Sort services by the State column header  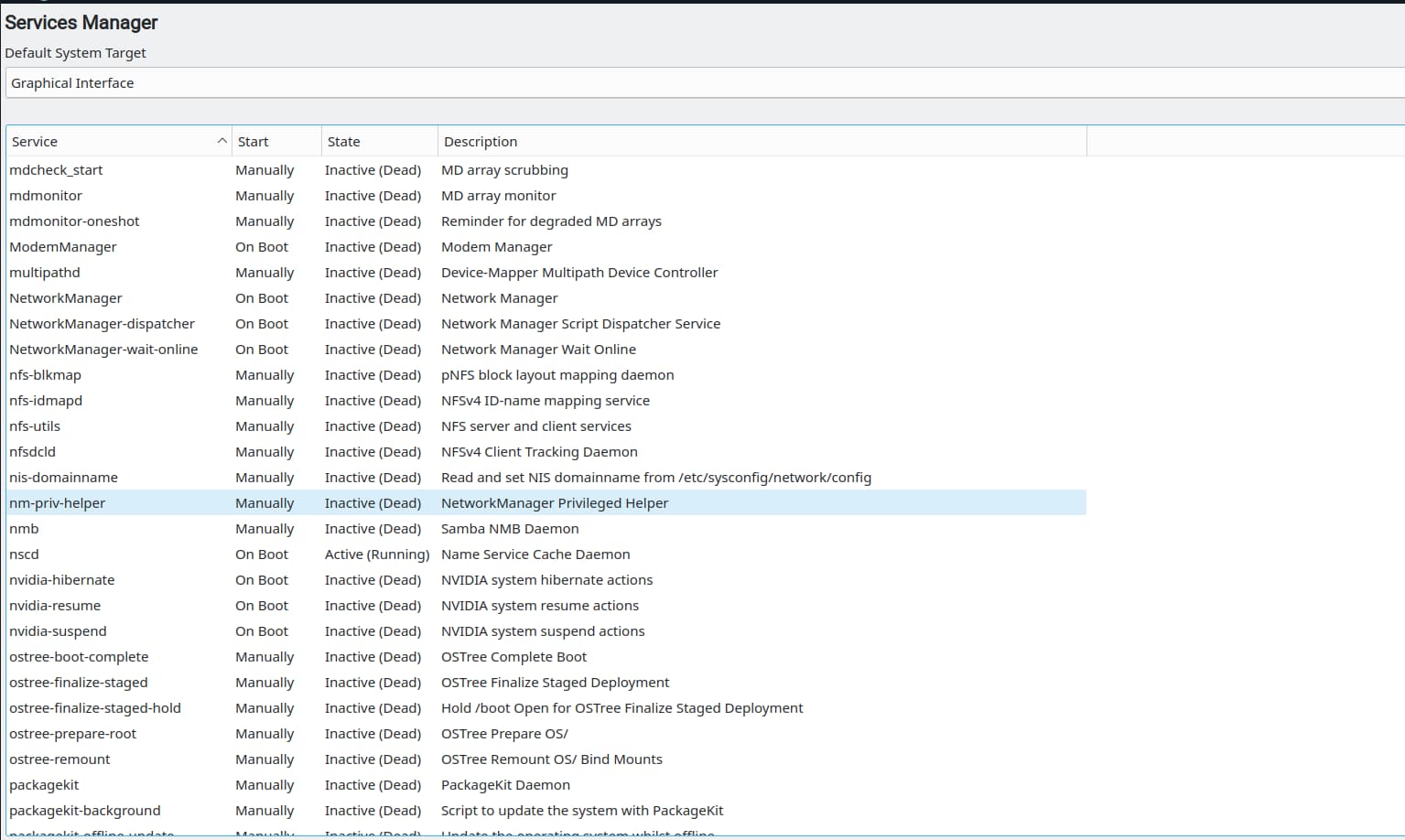click(342, 141)
